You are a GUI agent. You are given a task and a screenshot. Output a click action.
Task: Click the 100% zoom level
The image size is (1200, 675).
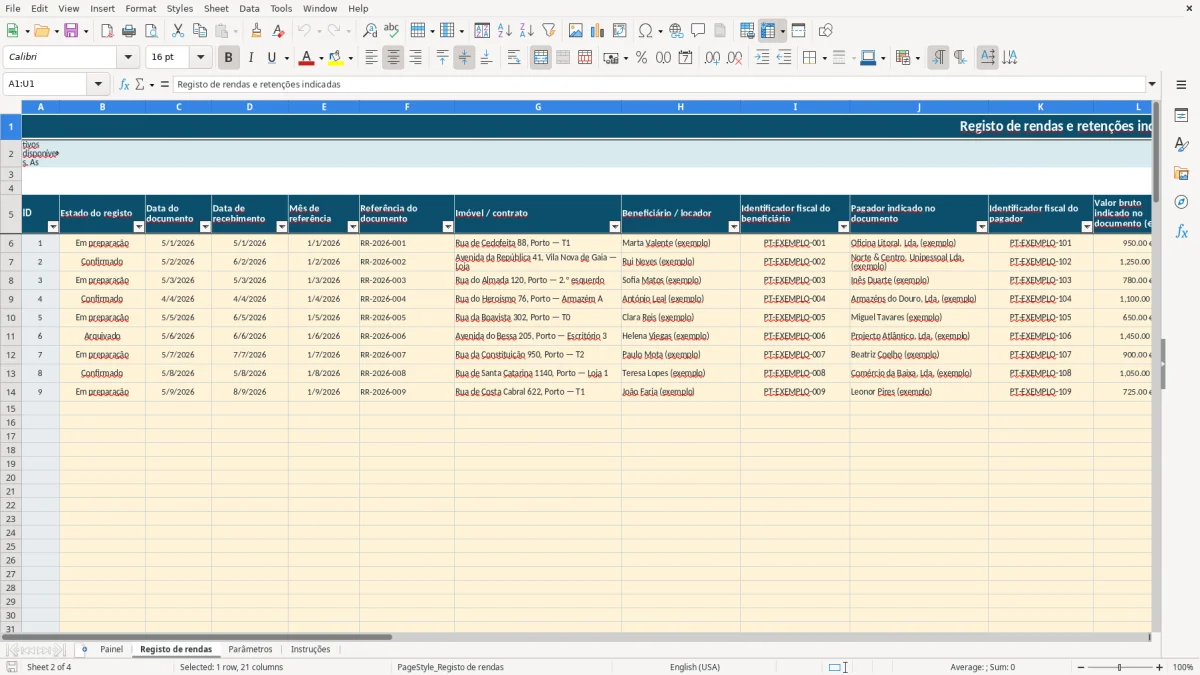coord(1183,667)
